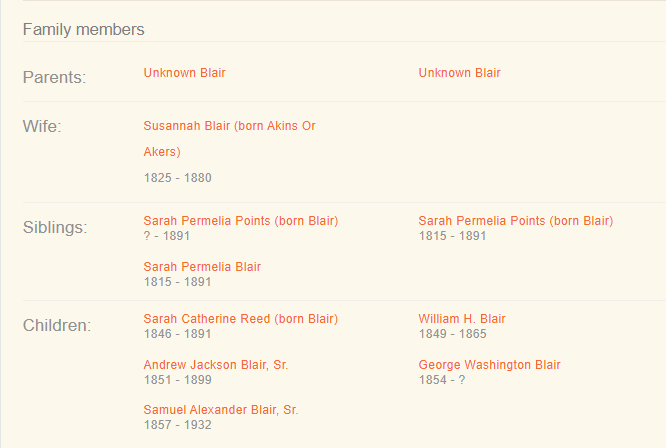Click the 1857 - 1932 dates under Samuel
Viewport: 666px width, 448px height.
[178, 425]
